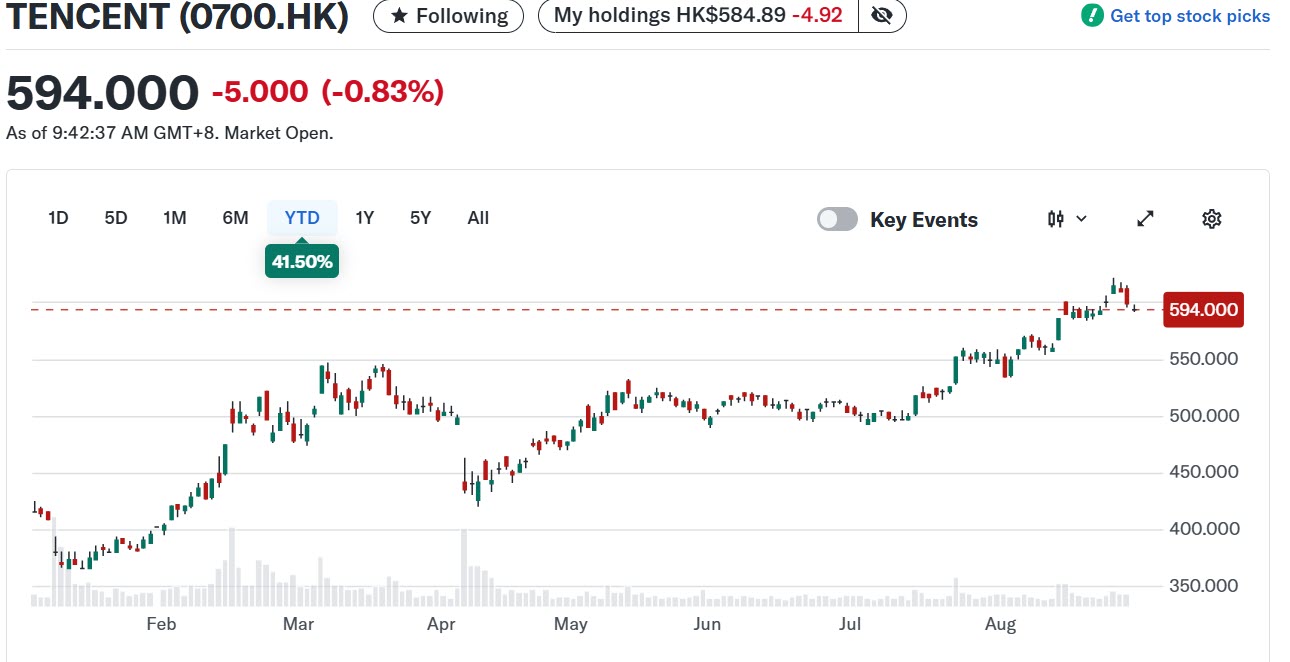Click the -4.92 holdings change value

click(816, 16)
